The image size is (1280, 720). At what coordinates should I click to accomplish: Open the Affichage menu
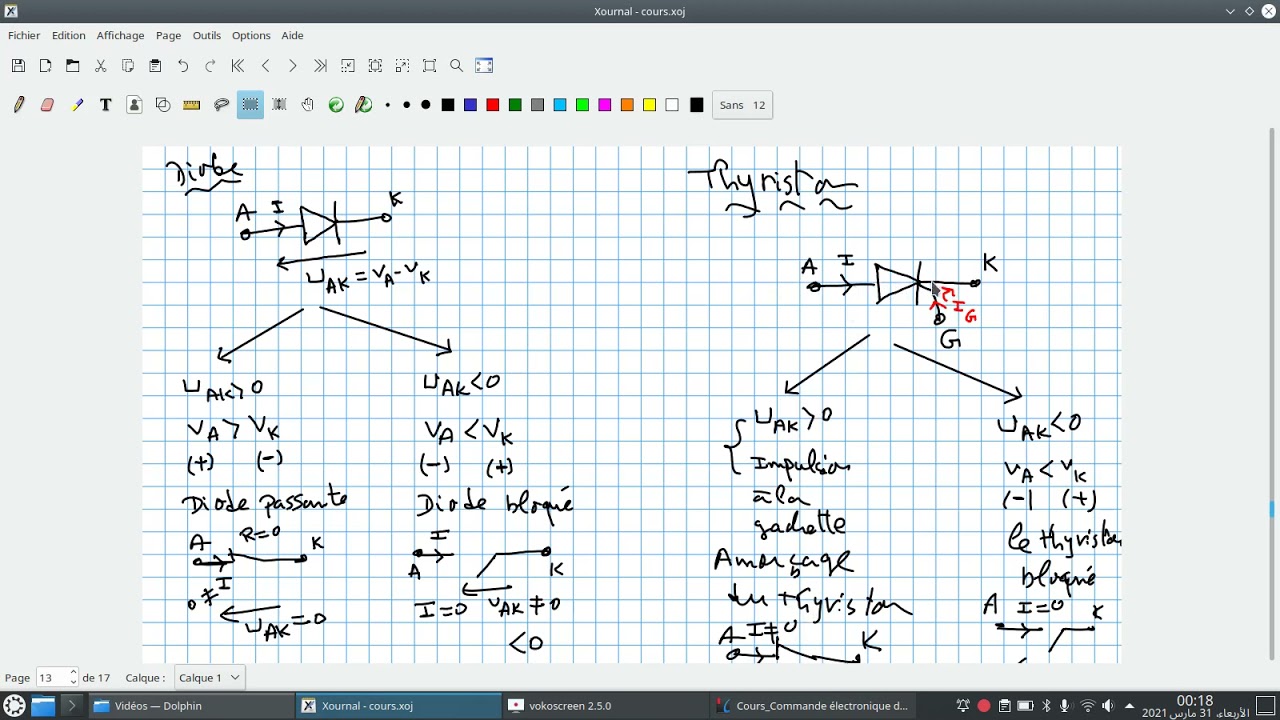tap(120, 35)
